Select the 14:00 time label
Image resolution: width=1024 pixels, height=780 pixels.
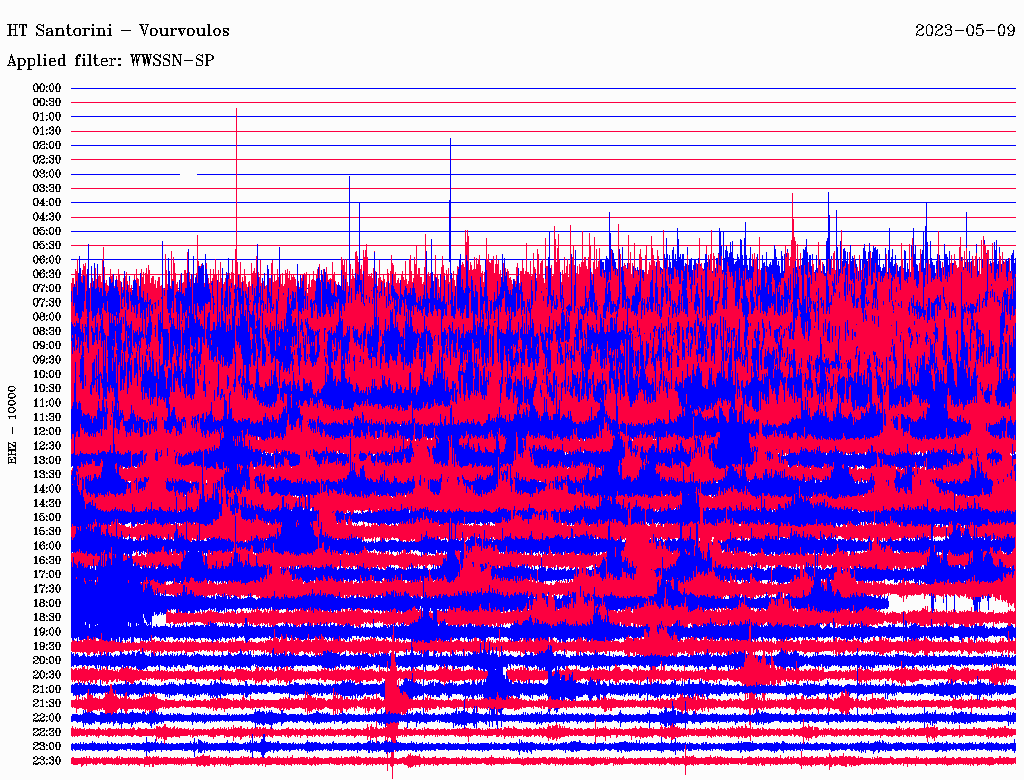(47, 488)
